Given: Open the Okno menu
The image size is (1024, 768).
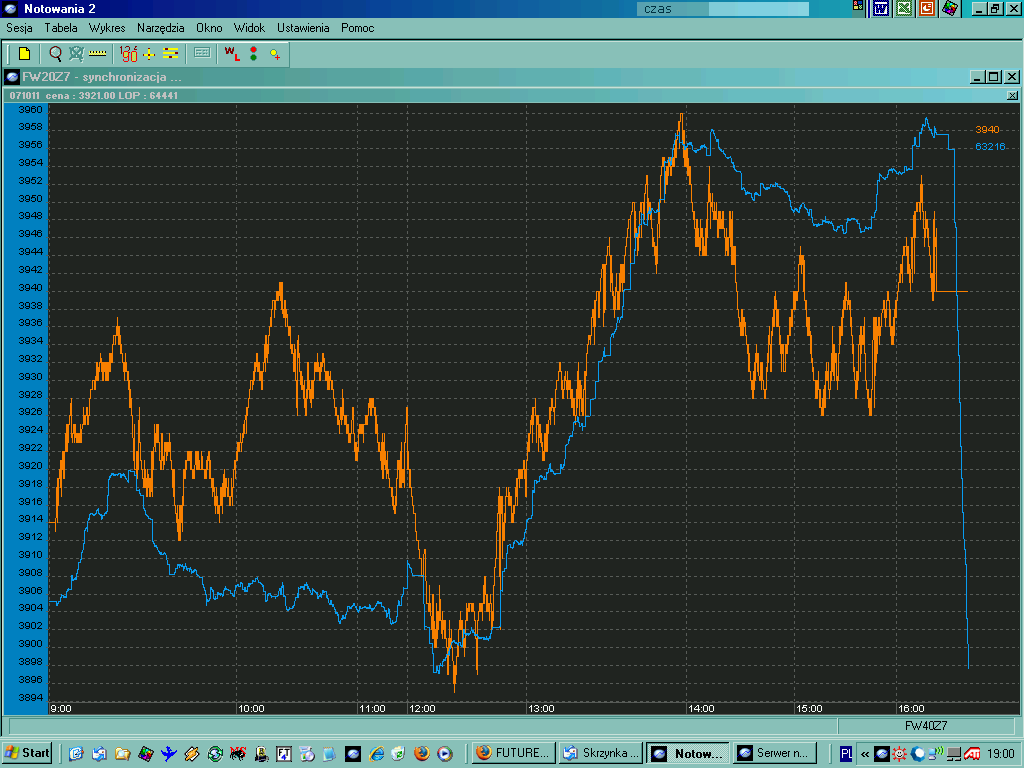Looking at the screenshot, I should point(210,28).
